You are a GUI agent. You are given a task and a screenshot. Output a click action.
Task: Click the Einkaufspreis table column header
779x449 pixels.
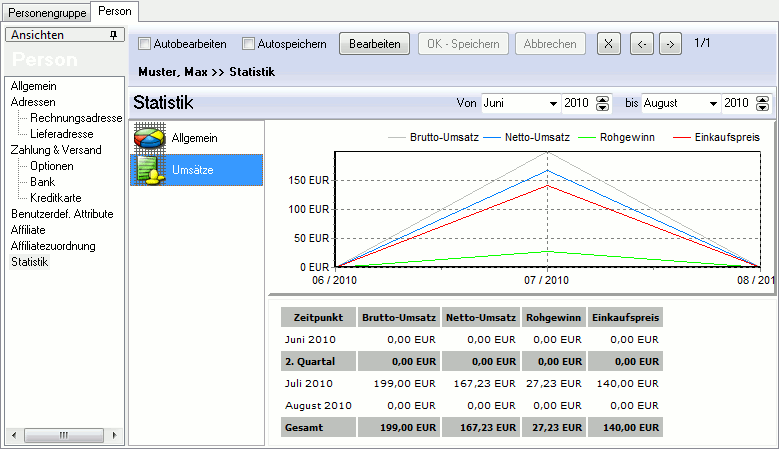click(x=625, y=317)
